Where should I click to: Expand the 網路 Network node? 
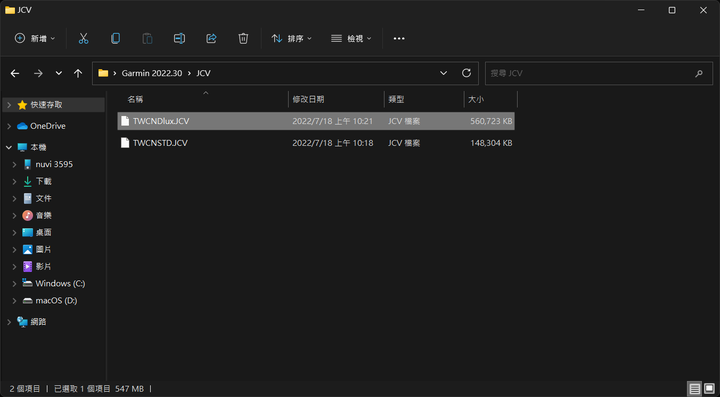[9, 322]
